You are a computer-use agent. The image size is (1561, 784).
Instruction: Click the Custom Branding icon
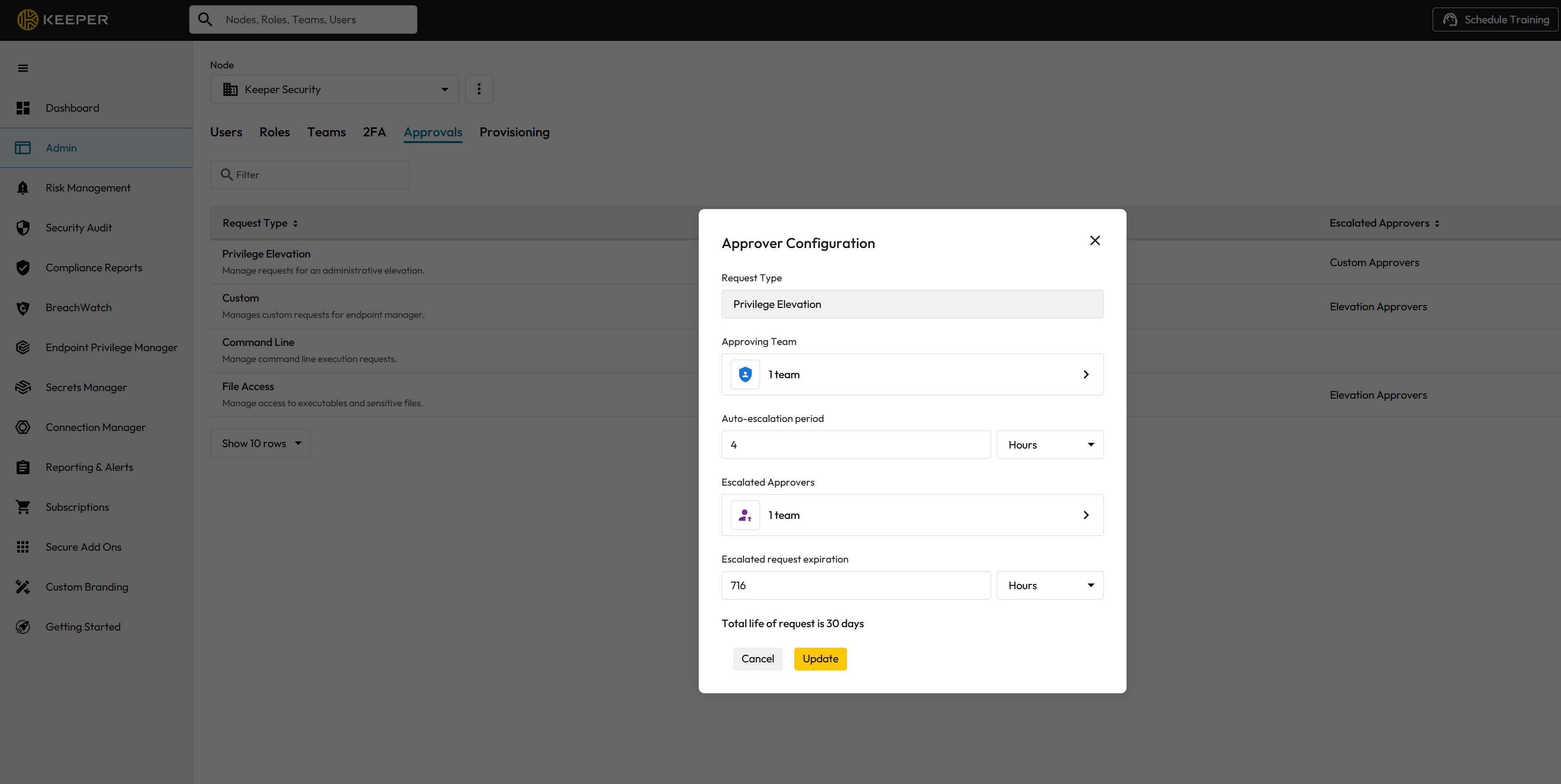23,586
